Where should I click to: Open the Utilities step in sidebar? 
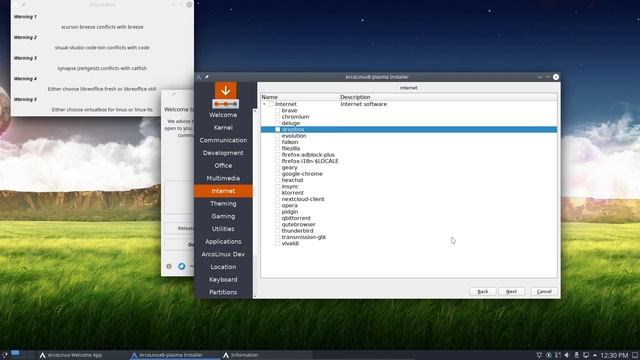(x=223, y=229)
